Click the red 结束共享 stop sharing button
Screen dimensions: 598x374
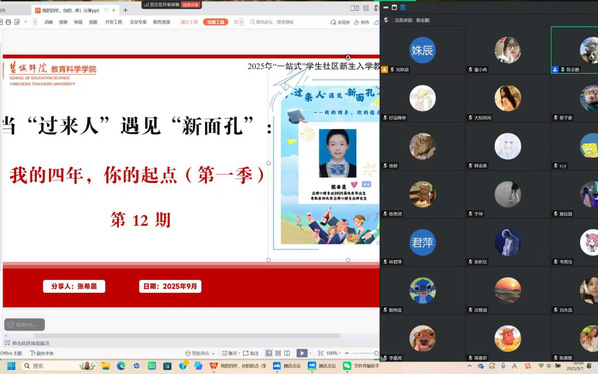click(x=191, y=5)
